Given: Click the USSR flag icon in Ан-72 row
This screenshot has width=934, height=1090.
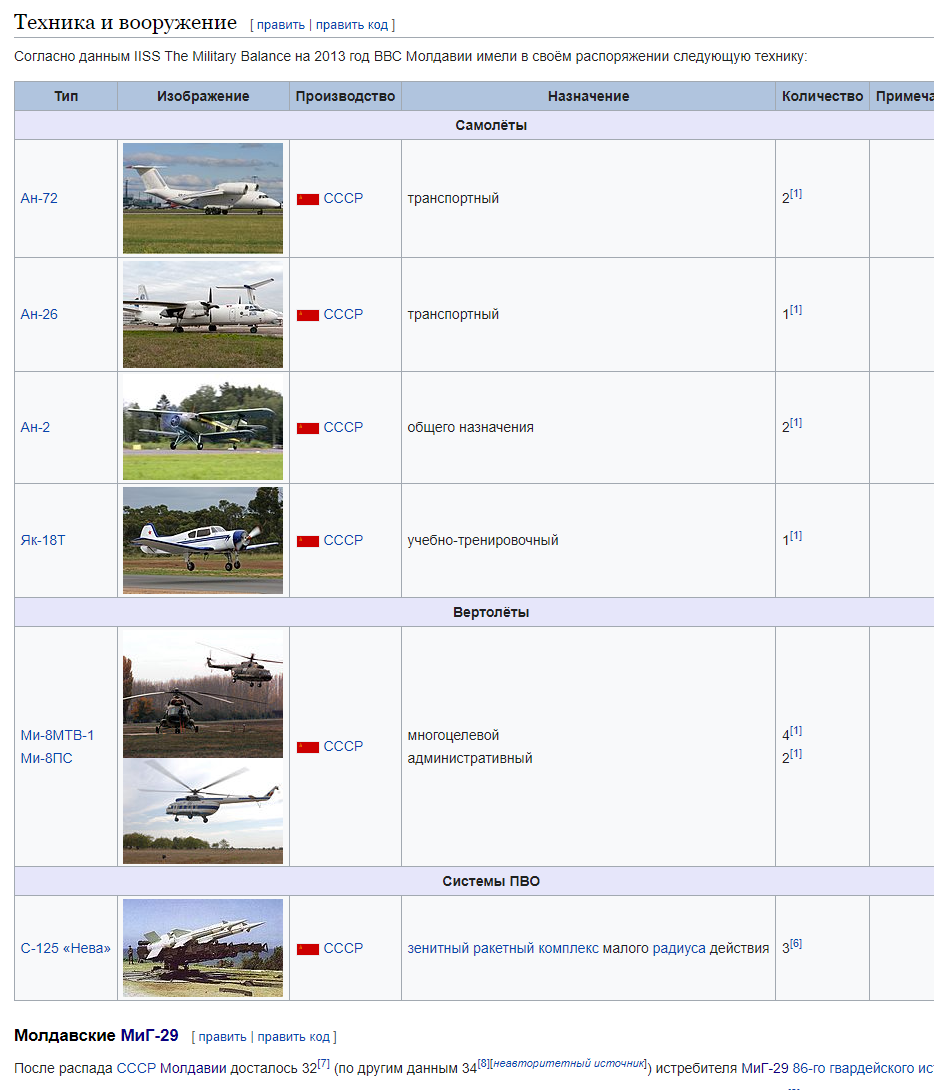Looking at the screenshot, I should tap(308, 200).
